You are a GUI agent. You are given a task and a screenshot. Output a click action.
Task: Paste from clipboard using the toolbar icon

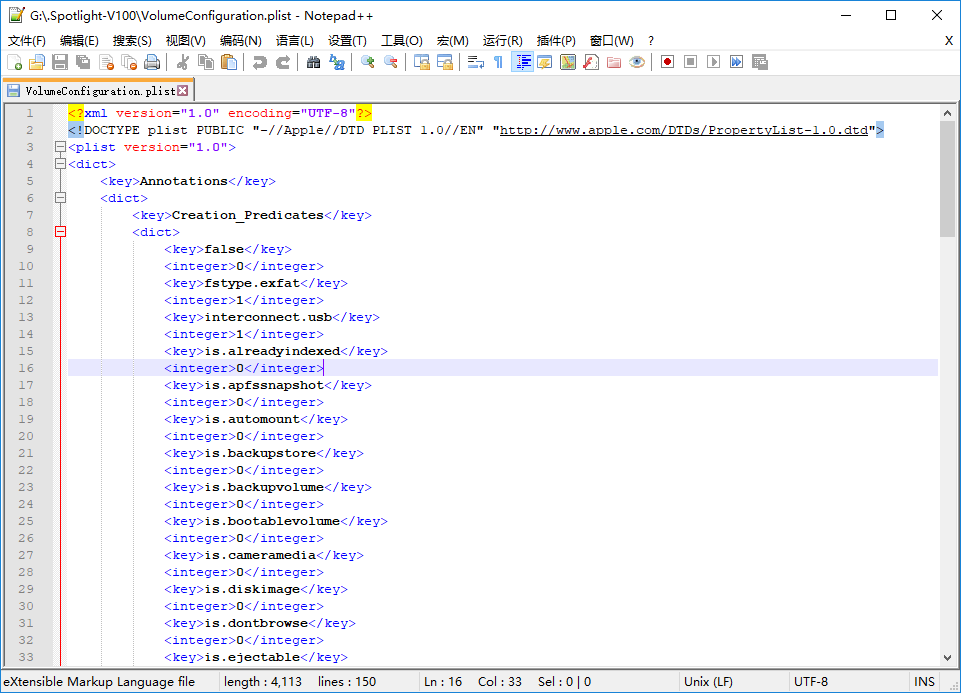click(x=229, y=62)
